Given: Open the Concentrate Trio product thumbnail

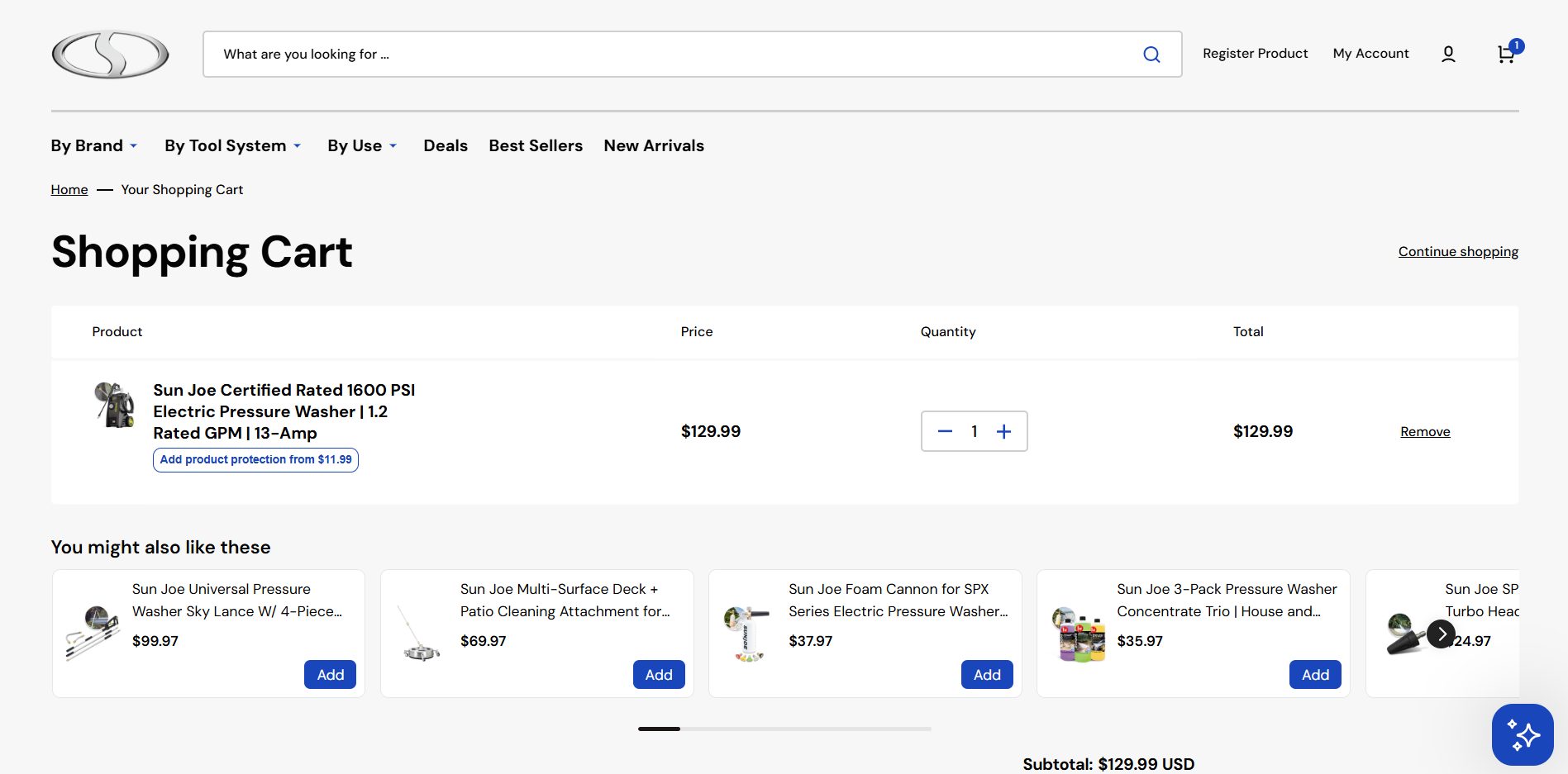Looking at the screenshot, I should tap(1078, 634).
